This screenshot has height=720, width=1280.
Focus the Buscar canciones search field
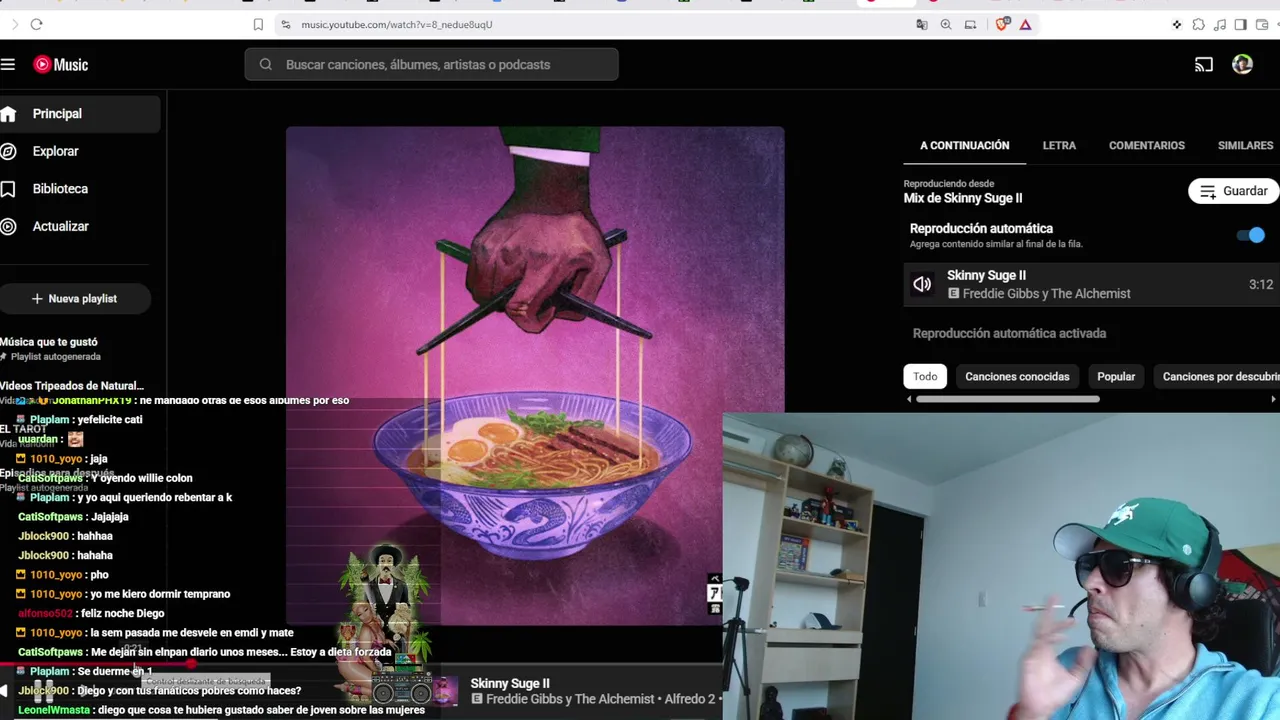pos(432,65)
